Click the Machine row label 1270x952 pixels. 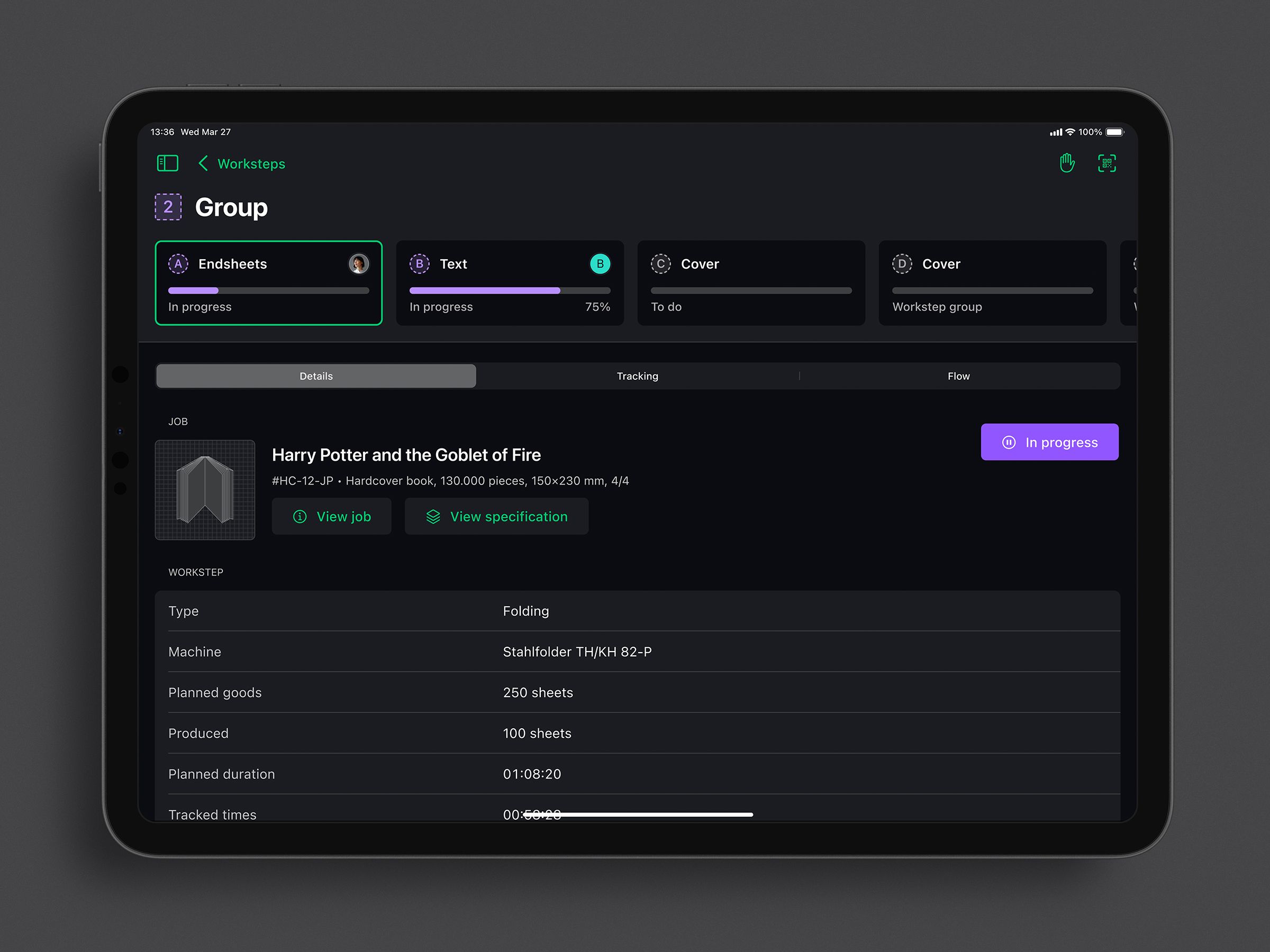click(195, 652)
